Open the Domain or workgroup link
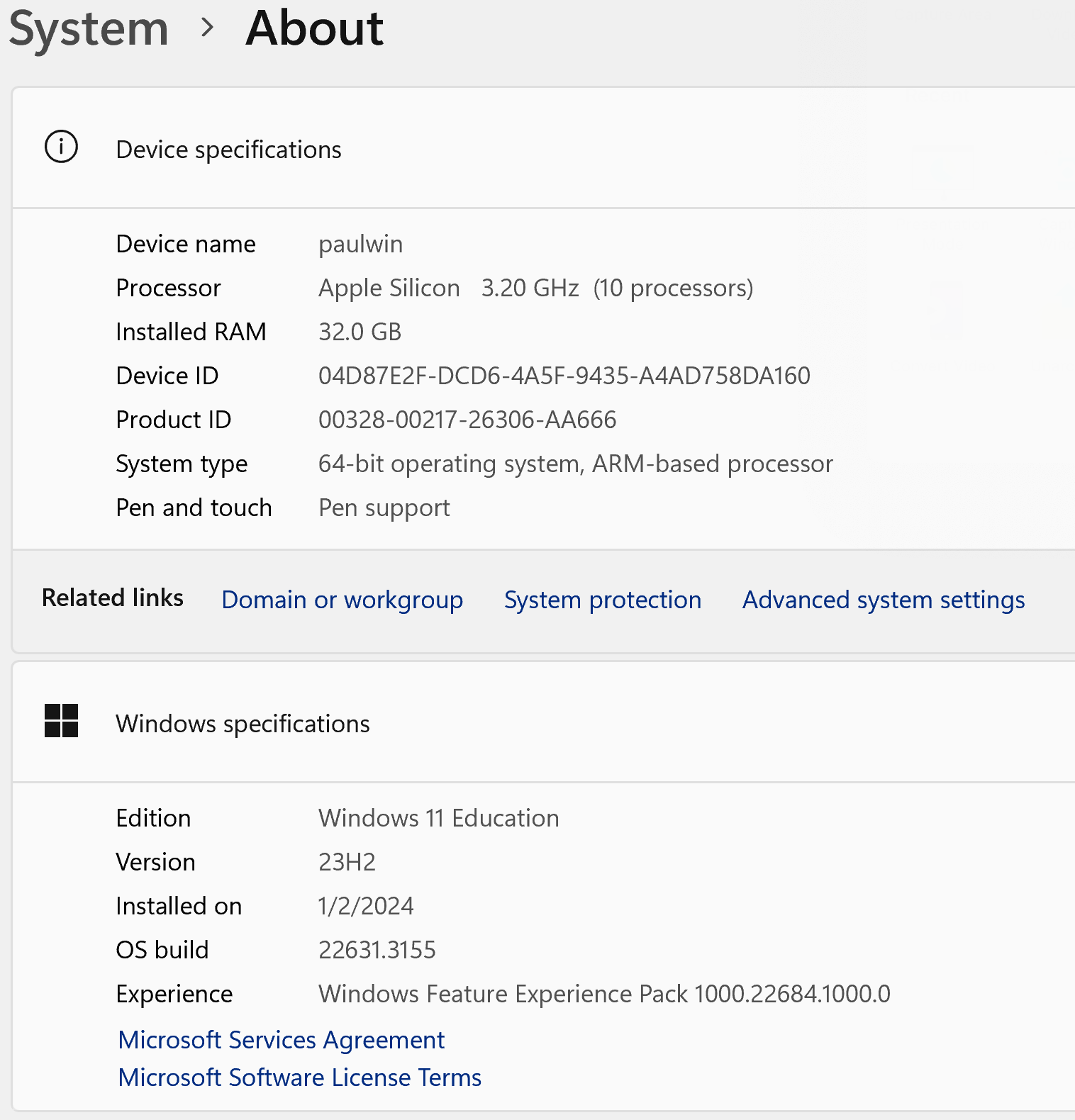 click(x=342, y=600)
